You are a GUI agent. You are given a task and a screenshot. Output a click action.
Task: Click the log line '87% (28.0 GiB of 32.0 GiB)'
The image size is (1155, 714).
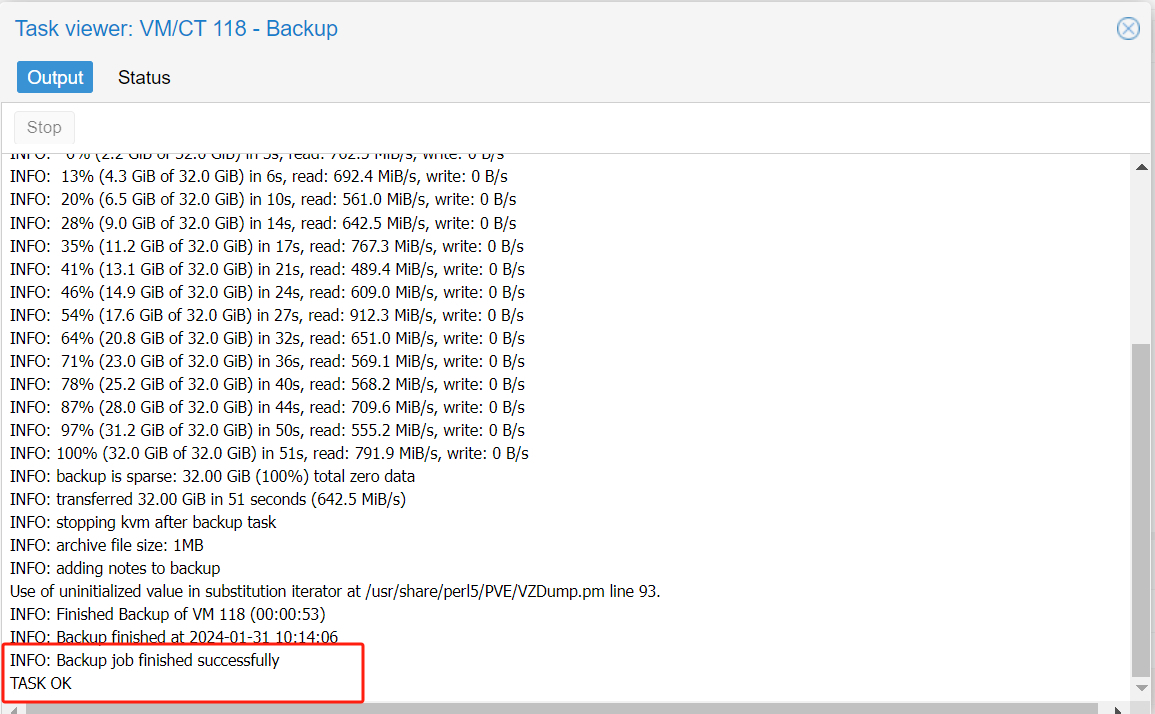(x=267, y=407)
